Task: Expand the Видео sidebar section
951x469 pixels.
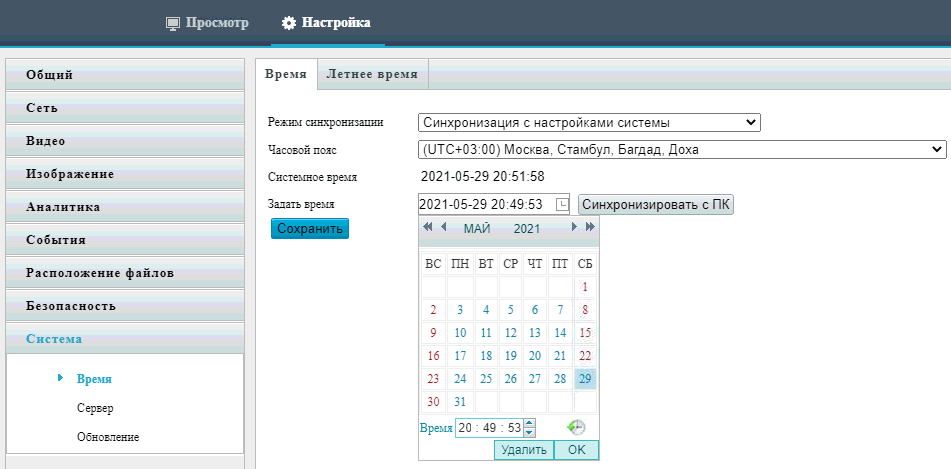Action: [x=125, y=141]
